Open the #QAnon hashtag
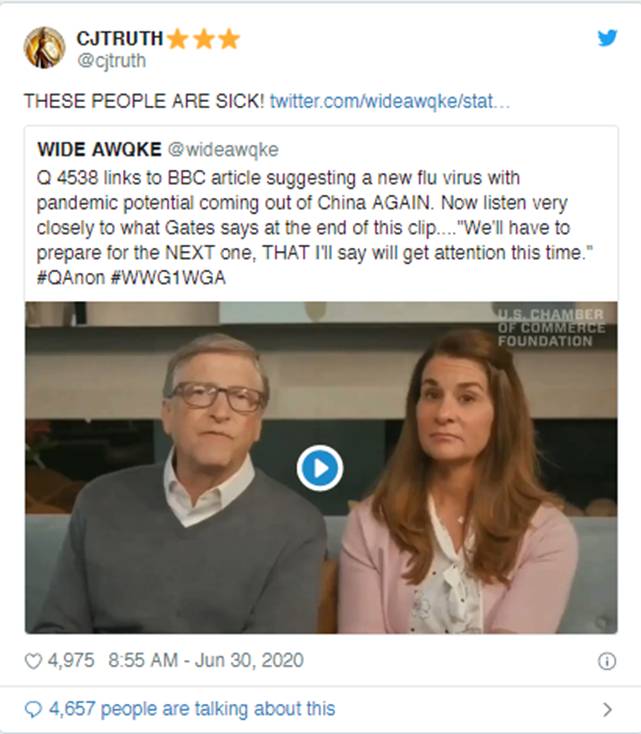641x734 pixels. point(71,277)
